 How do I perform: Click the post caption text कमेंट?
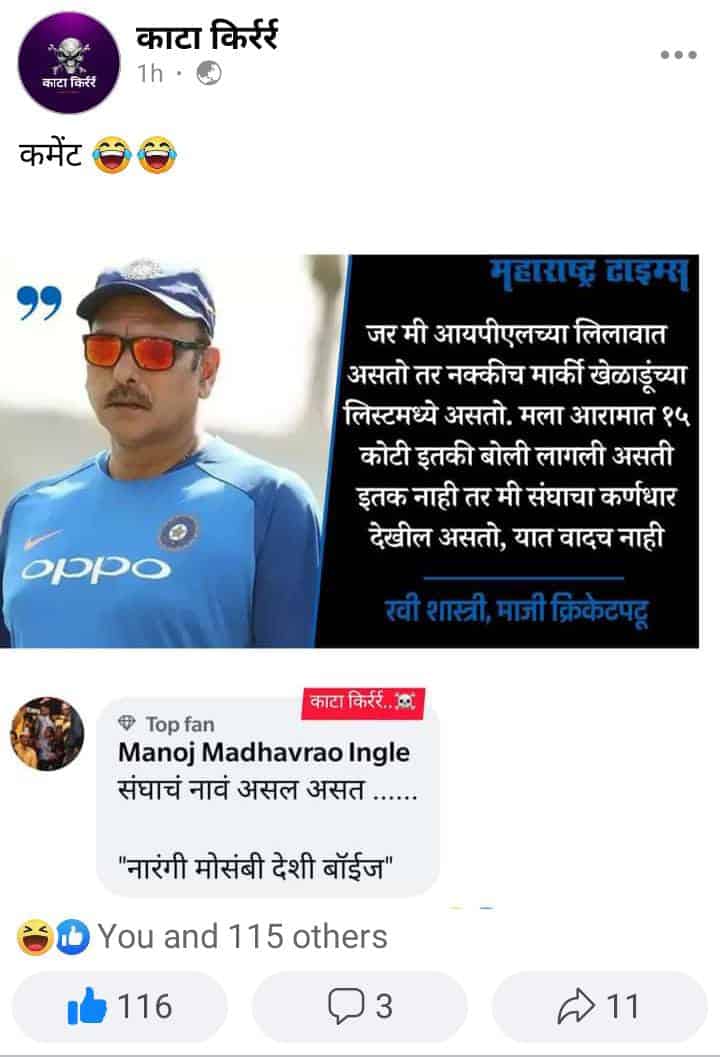[51, 154]
